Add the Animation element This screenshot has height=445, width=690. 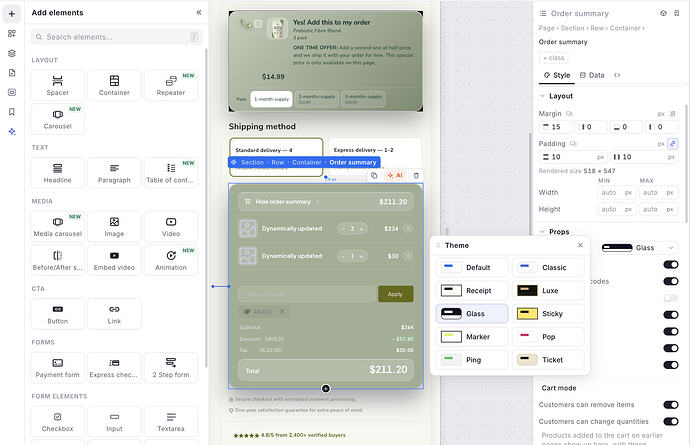pos(171,260)
